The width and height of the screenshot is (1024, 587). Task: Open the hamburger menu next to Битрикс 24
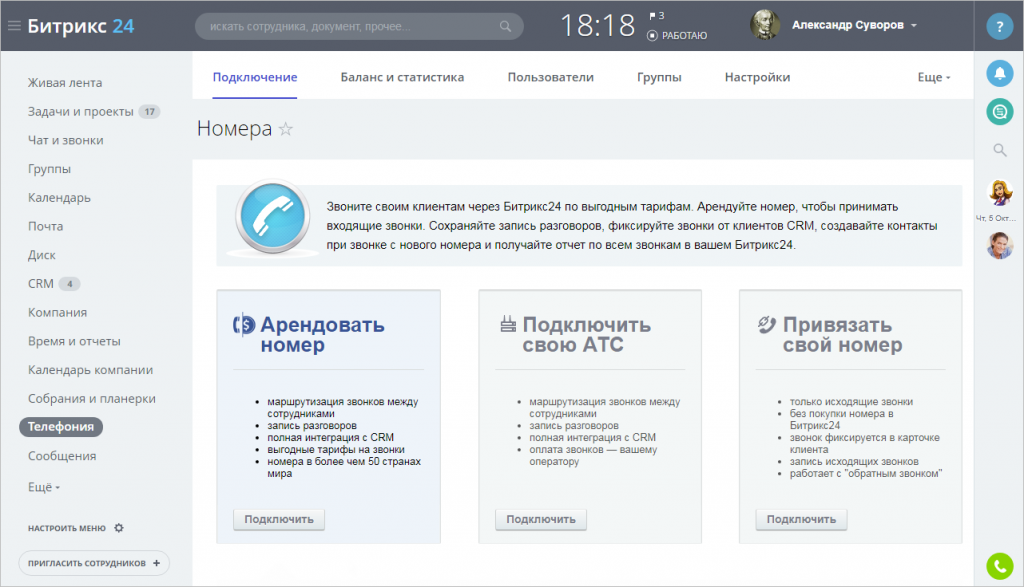(x=14, y=26)
